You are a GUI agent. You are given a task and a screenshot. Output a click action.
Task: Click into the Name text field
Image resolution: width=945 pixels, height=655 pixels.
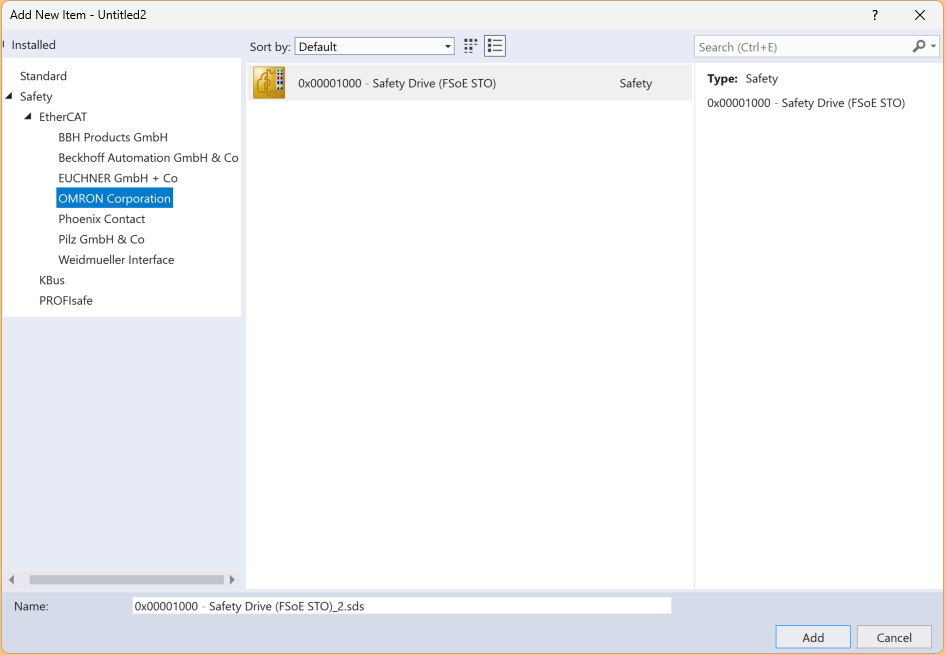click(401, 606)
